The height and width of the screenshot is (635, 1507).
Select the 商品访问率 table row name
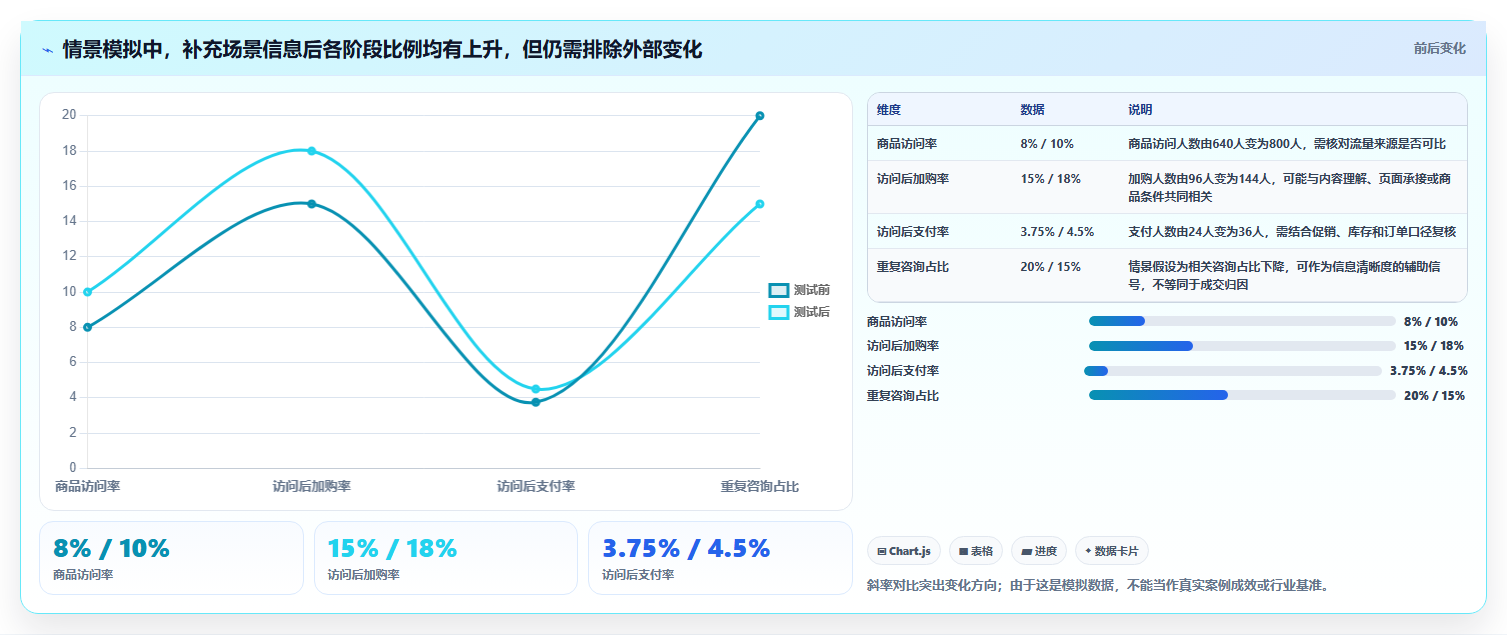907,144
